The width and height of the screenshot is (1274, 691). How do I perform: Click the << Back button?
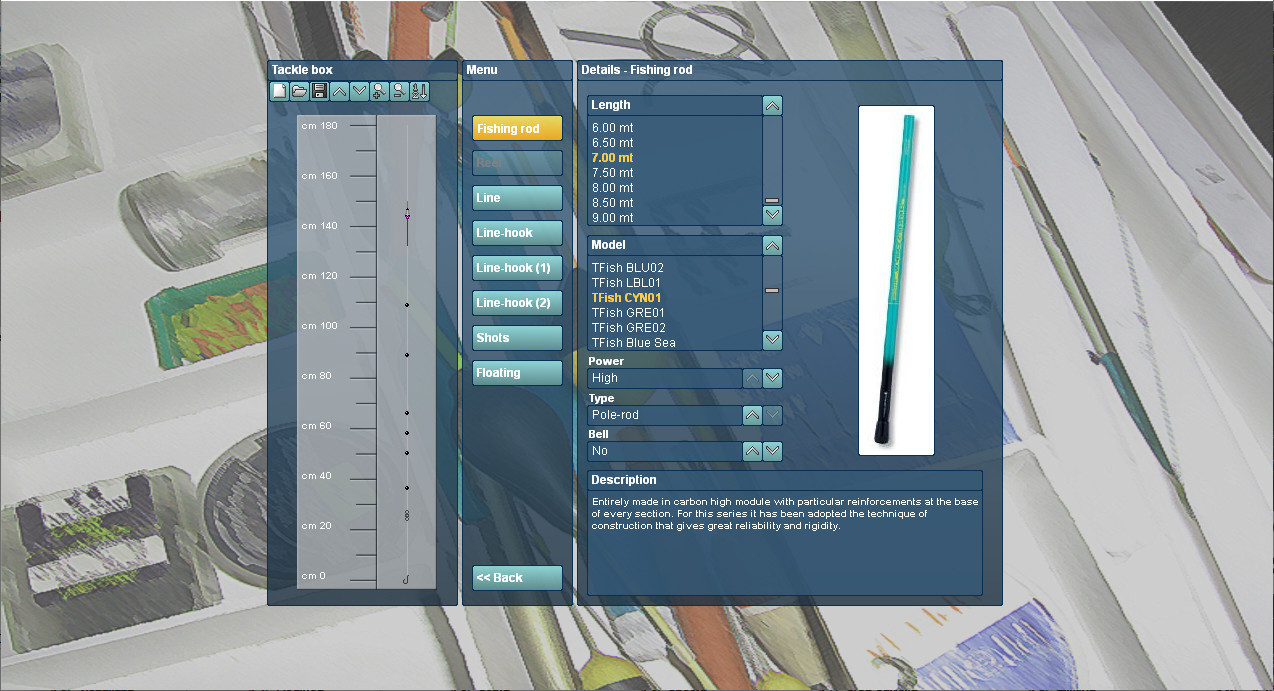pyautogui.click(x=517, y=578)
